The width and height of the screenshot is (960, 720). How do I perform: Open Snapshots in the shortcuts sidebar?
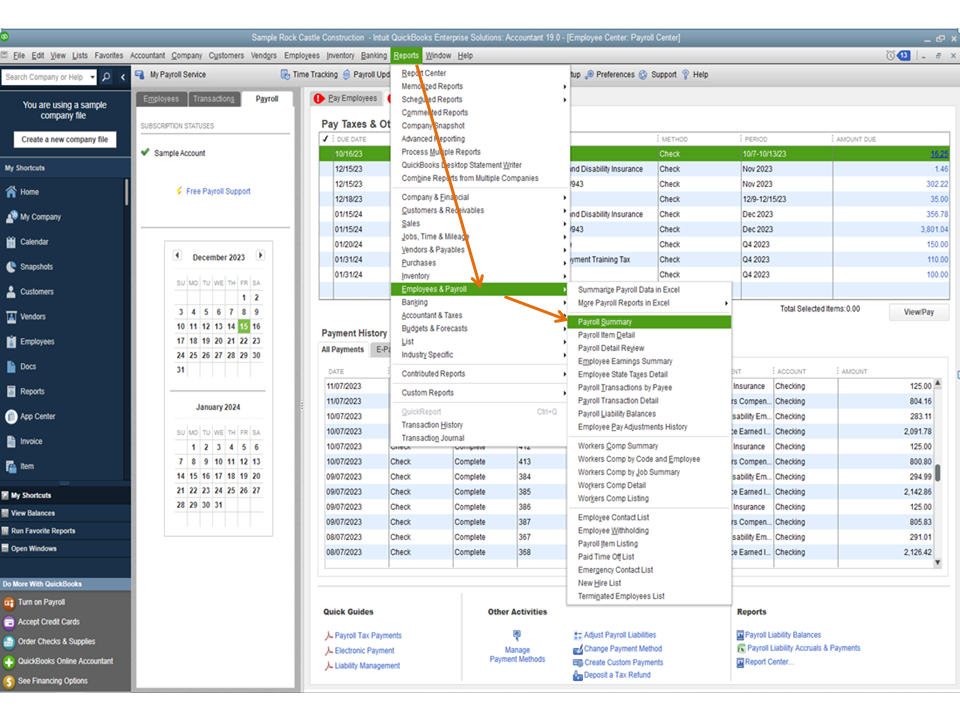pyautogui.click(x=36, y=267)
